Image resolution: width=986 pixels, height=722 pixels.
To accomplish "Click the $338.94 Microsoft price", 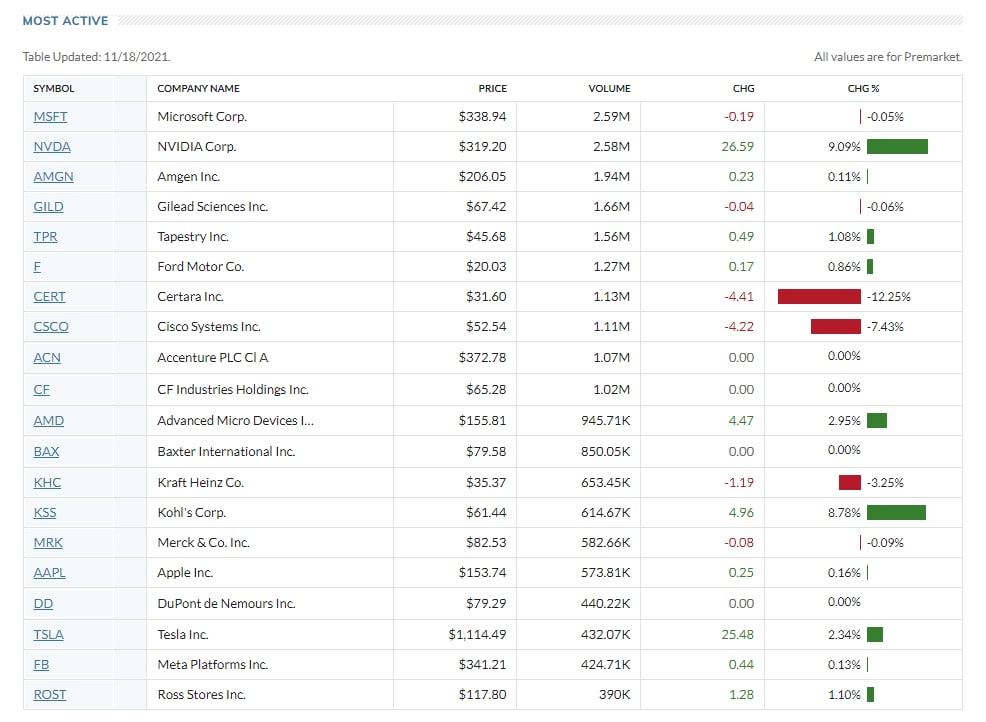I will tap(482, 116).
